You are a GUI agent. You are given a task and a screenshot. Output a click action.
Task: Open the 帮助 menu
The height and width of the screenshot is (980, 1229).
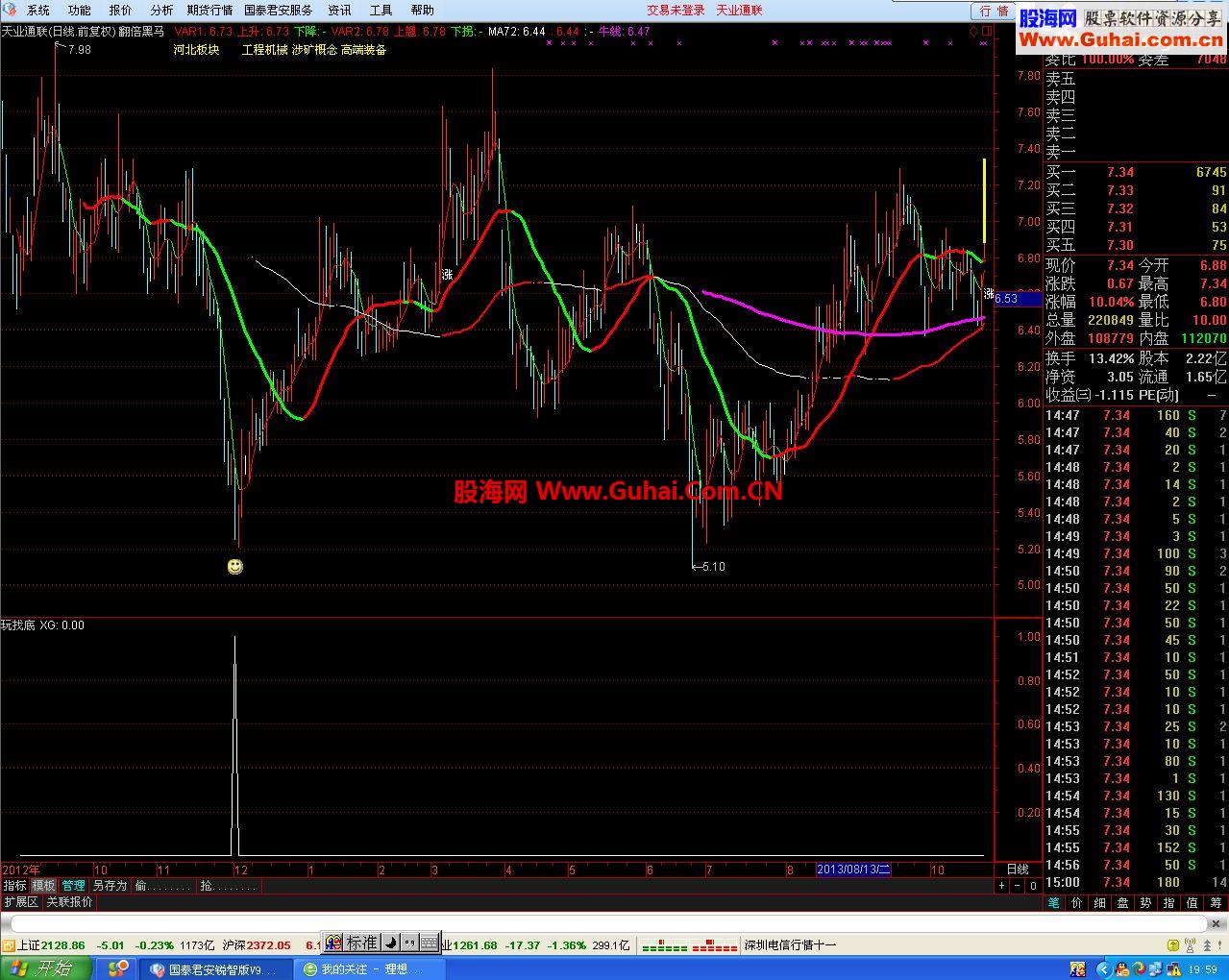tap(422, 10)
